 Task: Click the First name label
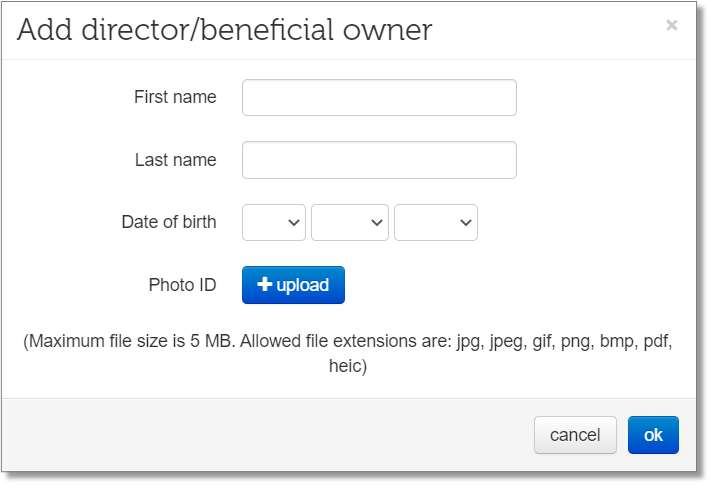pos(175,97)
